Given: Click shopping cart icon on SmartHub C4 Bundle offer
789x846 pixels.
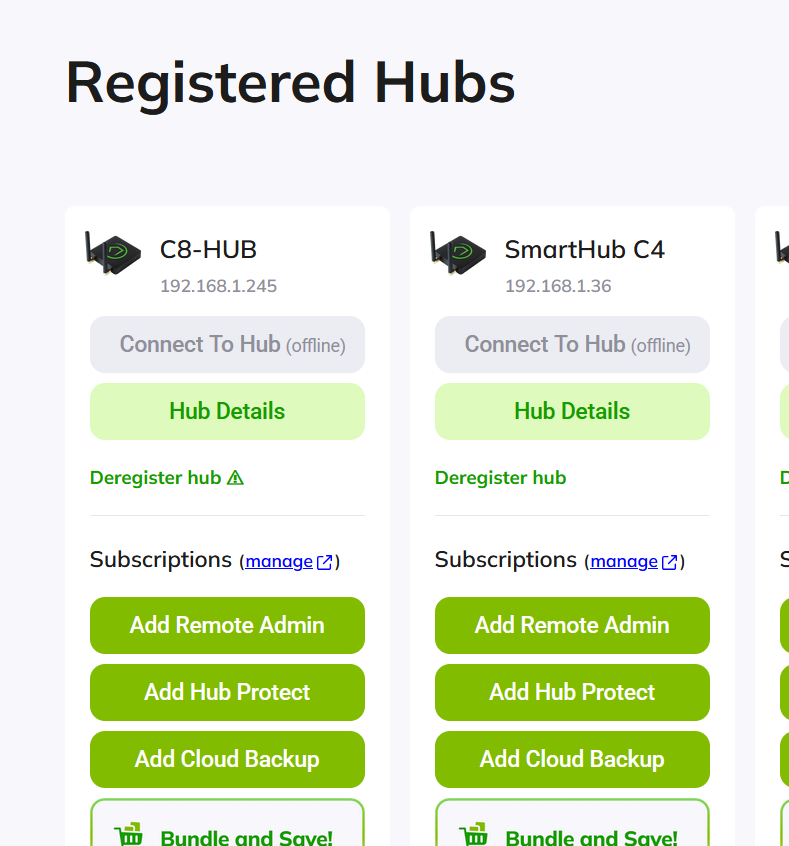Looking at the screenshot, I should coord(474,831).
